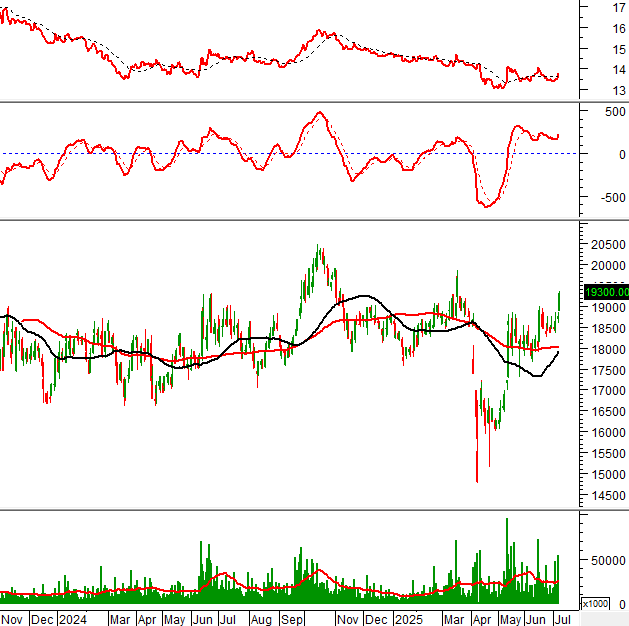Select the 20000 price axis label

click(x=608, y=265)
